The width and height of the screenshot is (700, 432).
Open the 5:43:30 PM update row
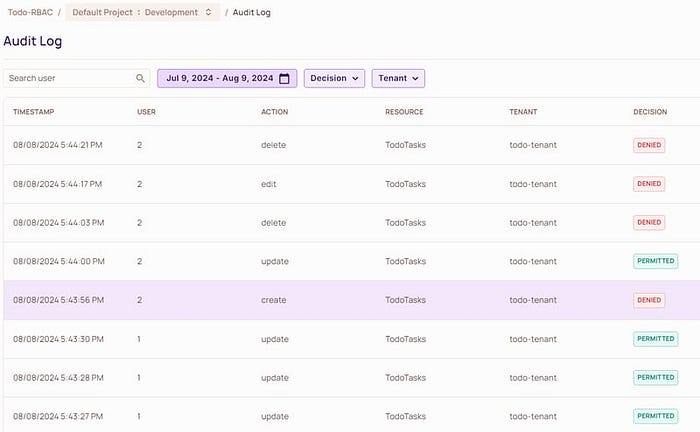coord(352,339)
